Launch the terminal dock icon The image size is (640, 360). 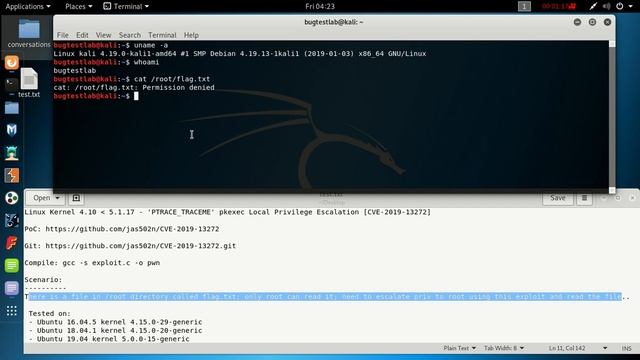point(11,85)
